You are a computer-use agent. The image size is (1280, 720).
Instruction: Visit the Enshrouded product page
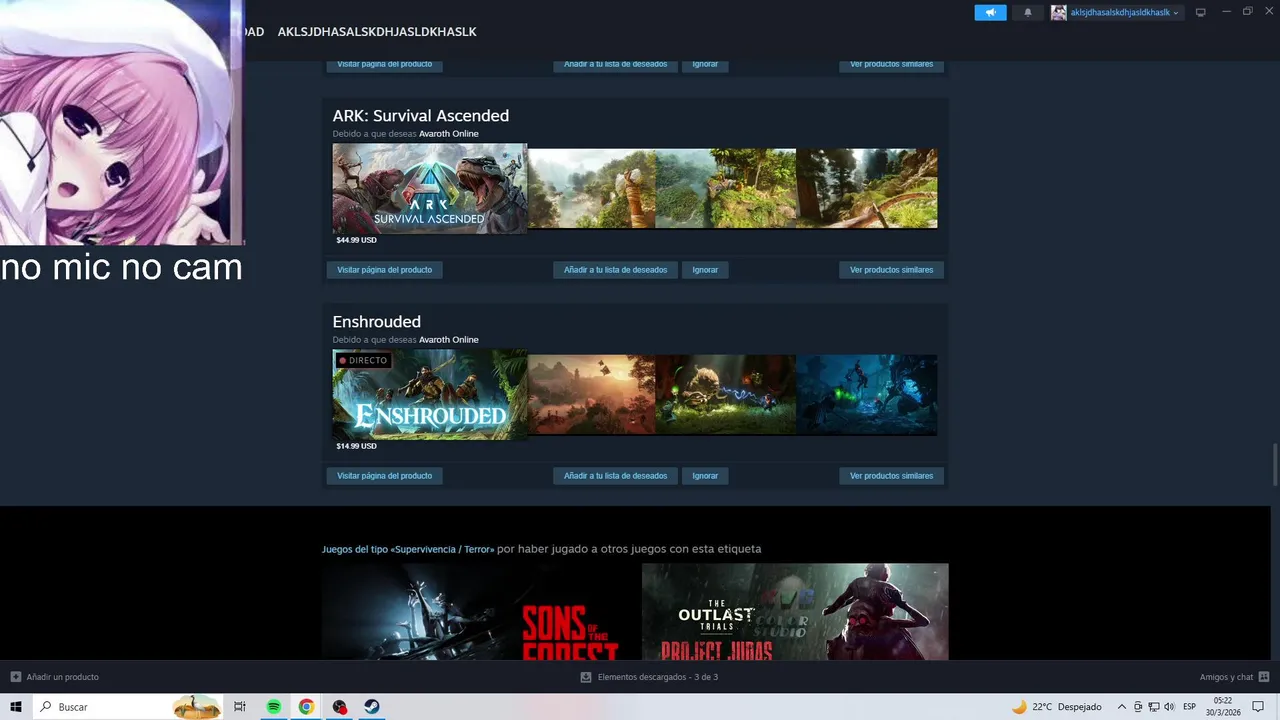[x=384, y=476]
